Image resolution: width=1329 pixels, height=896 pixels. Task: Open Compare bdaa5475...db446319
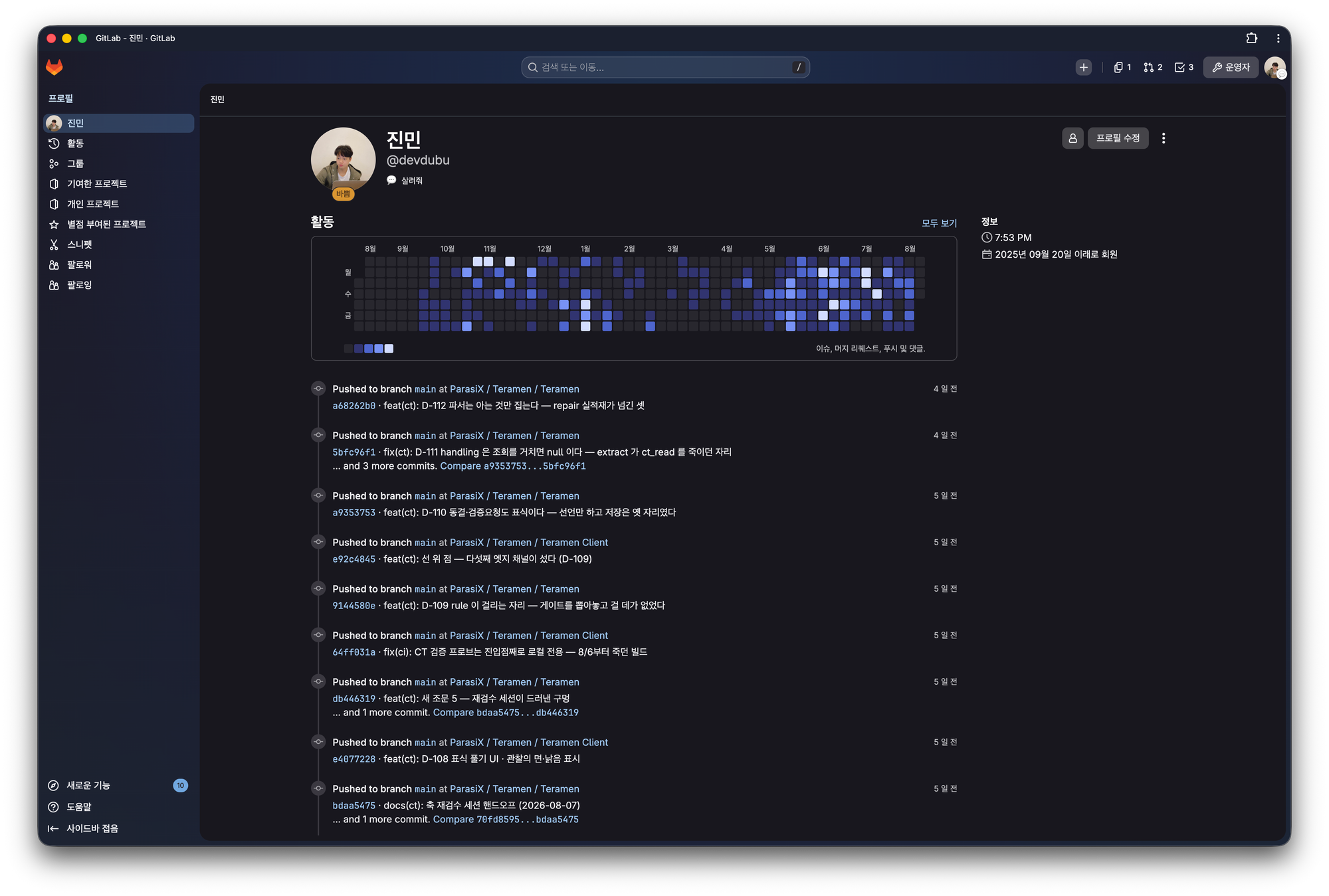506,713
